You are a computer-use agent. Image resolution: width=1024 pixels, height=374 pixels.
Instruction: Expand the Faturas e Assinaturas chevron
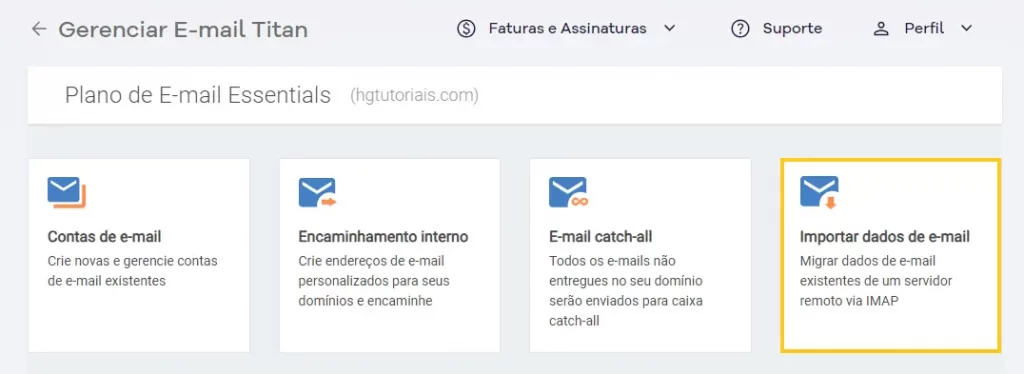pyautogui.click(x=669, y=29)
